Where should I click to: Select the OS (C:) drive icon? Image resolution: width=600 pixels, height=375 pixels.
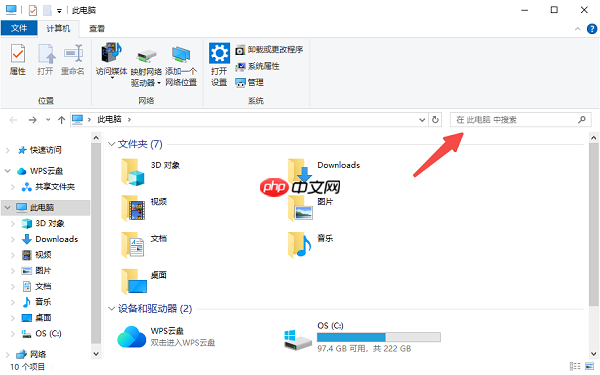tap(298, 339)
